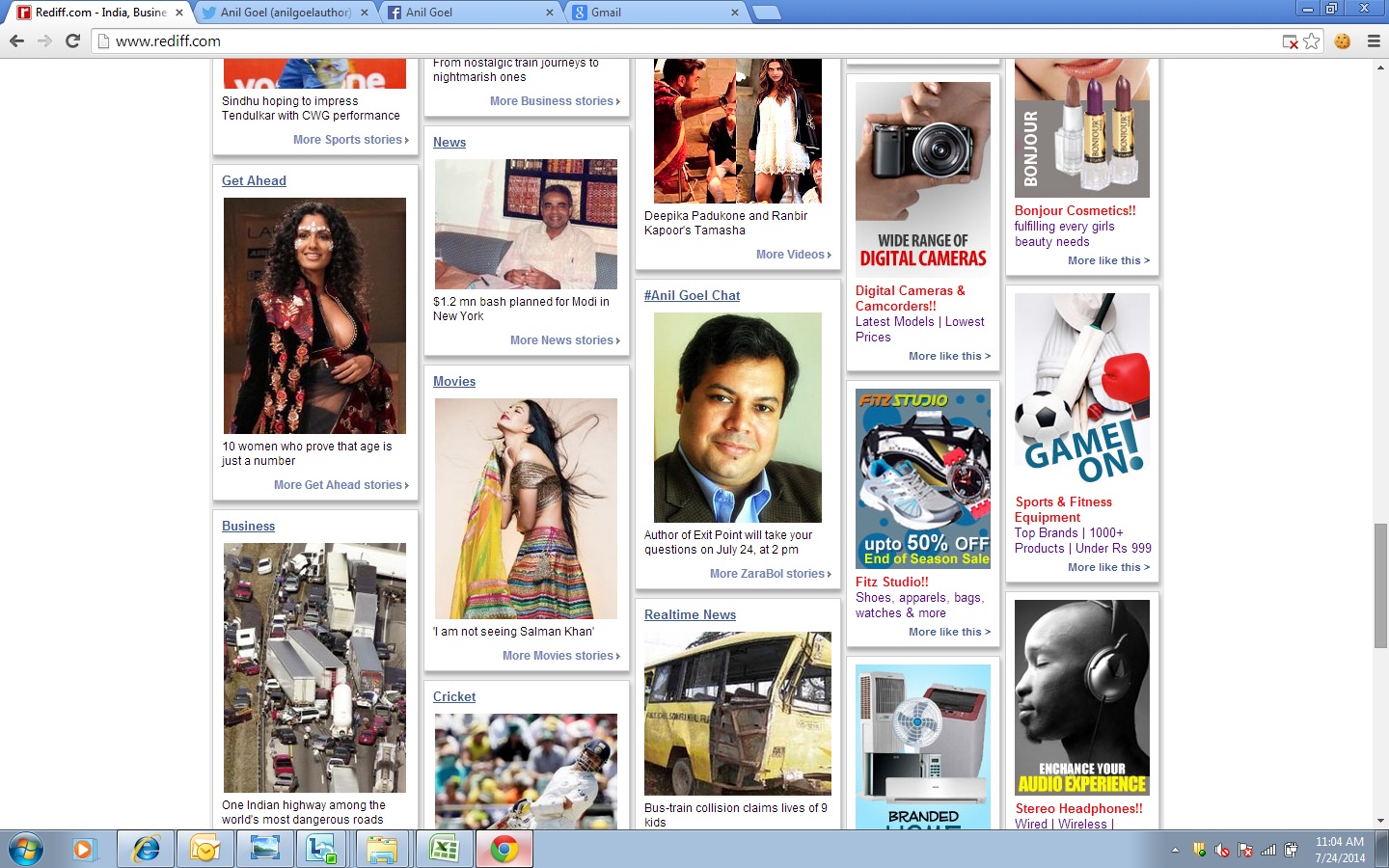Click the address bar showing www.rediff.com

[x=675, y=41]
